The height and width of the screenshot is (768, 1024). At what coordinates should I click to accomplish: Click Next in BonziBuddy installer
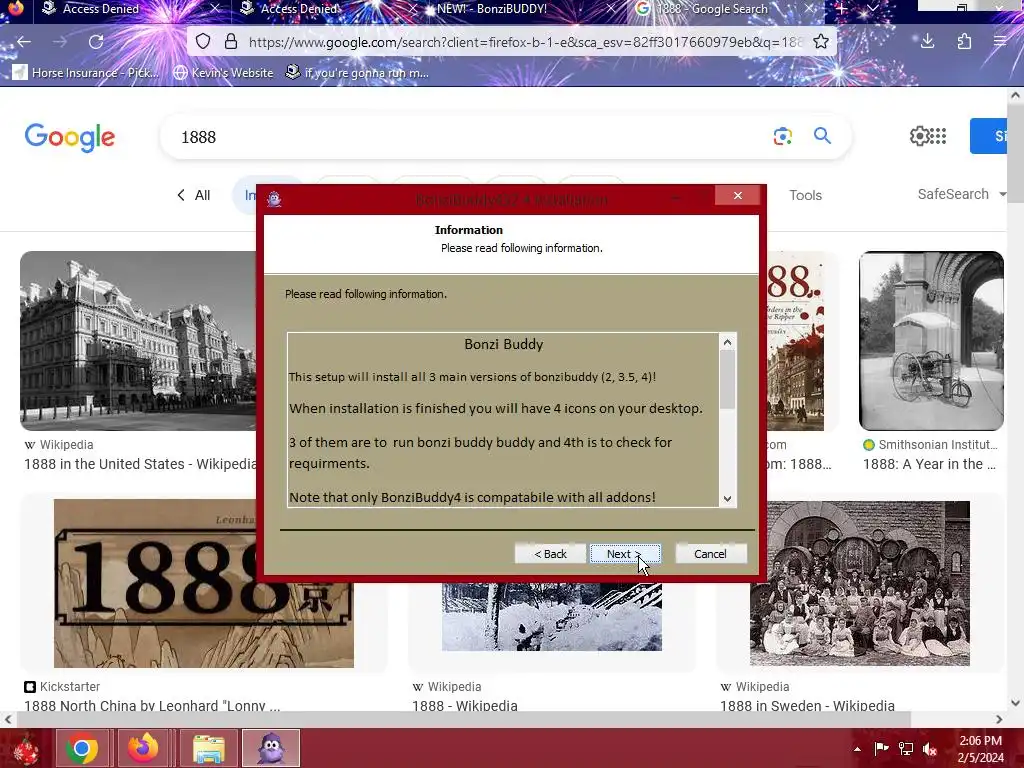[625, 554]
